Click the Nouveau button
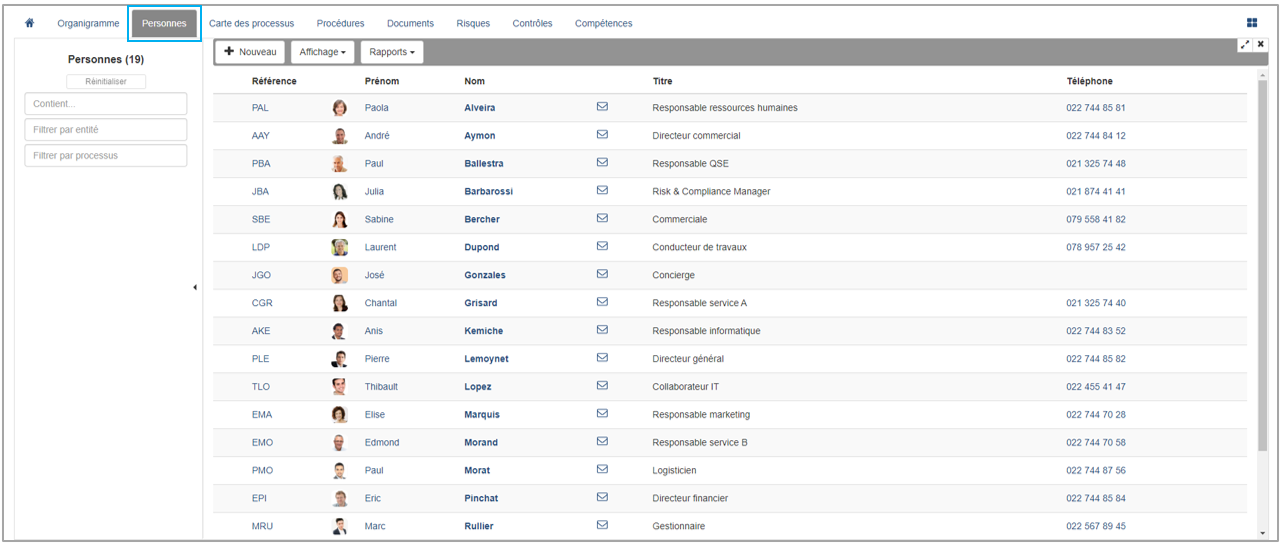 (x=250, y=52)
